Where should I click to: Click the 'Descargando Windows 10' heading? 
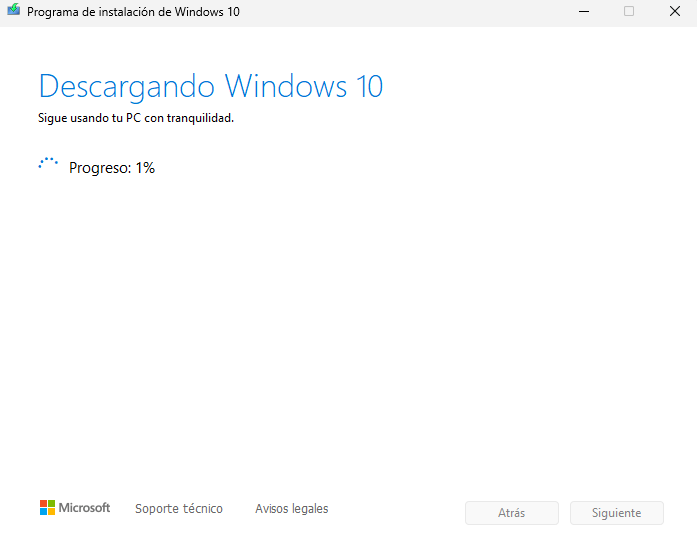click(210, 85)
